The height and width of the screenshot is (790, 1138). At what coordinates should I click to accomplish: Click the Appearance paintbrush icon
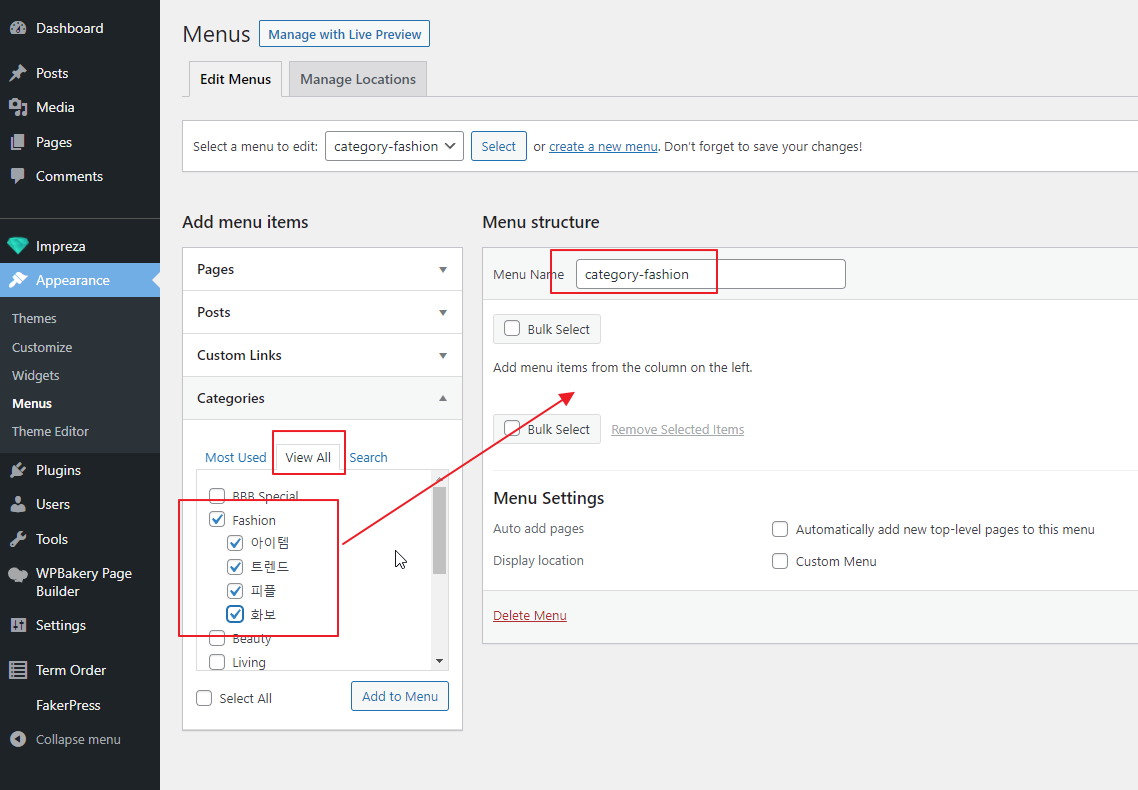pyautogui.click(x=18, y=280)
